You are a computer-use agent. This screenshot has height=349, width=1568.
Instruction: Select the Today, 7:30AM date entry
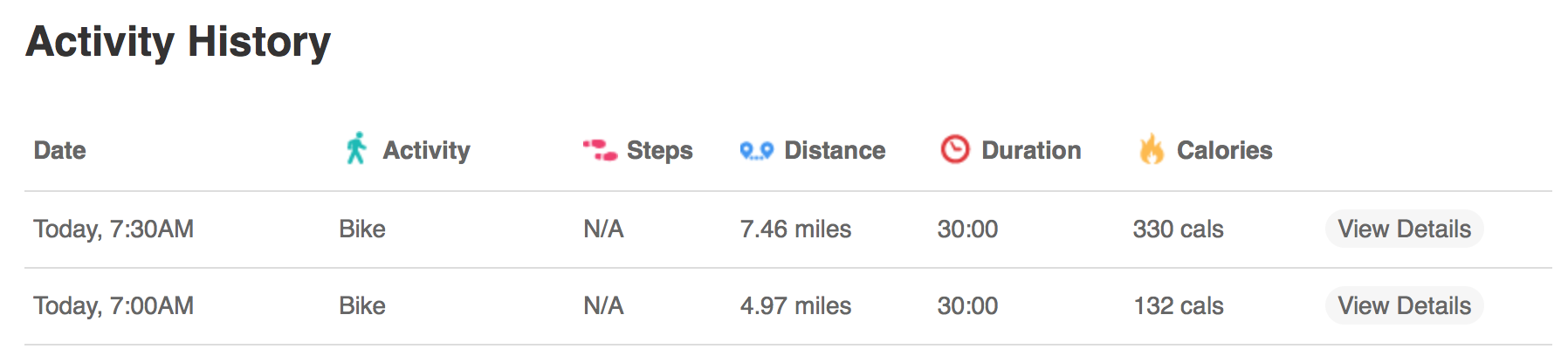click(113, 229)
